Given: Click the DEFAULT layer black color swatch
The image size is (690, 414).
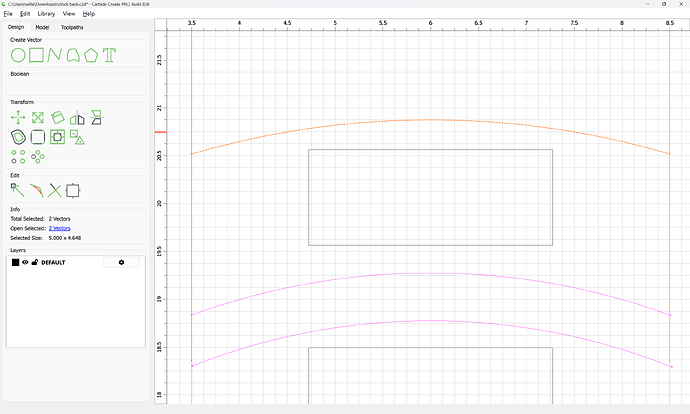Looking at the screenshot, I should coord(15,262).
